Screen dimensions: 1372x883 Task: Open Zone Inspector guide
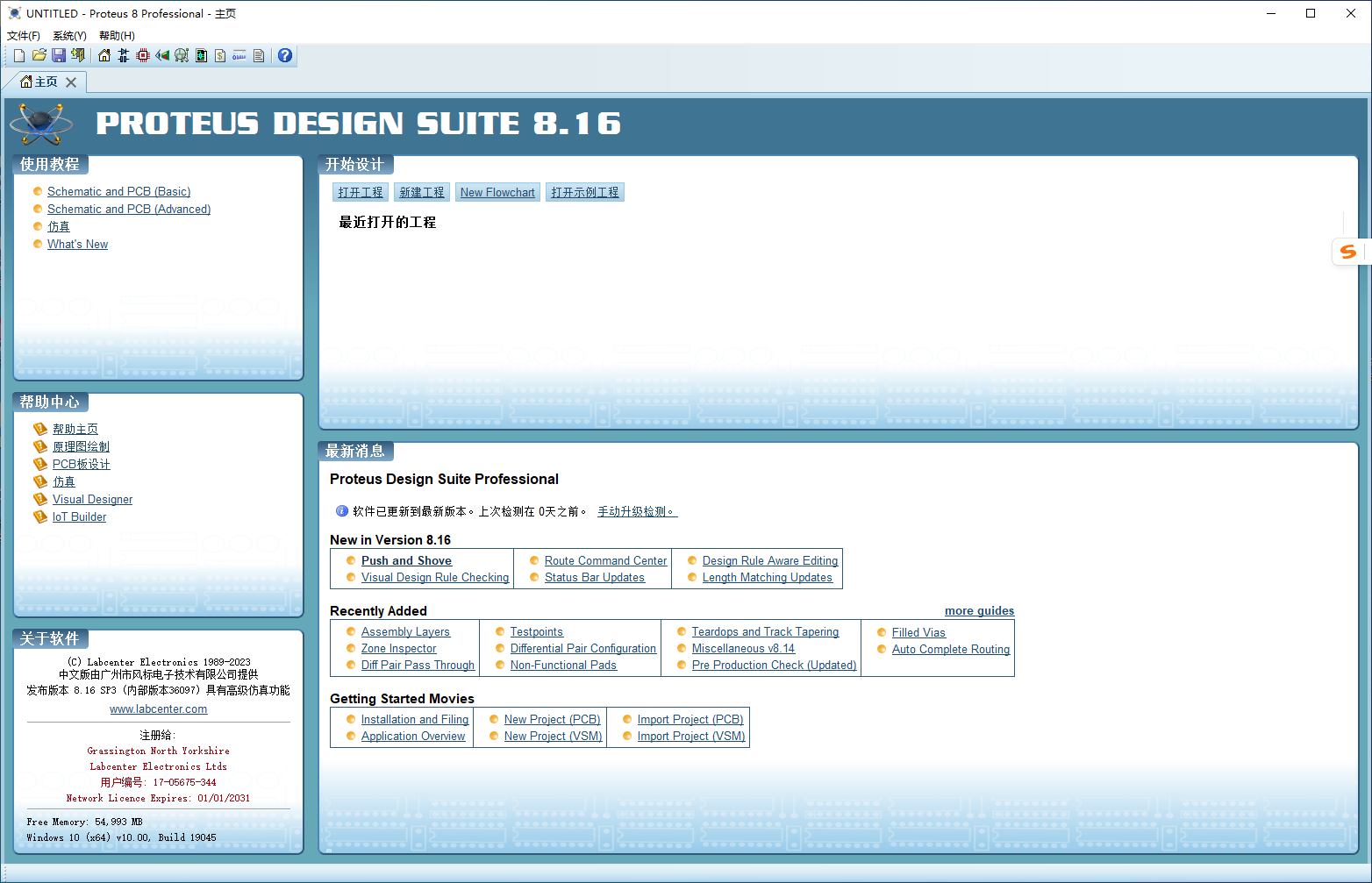point(399,649)
